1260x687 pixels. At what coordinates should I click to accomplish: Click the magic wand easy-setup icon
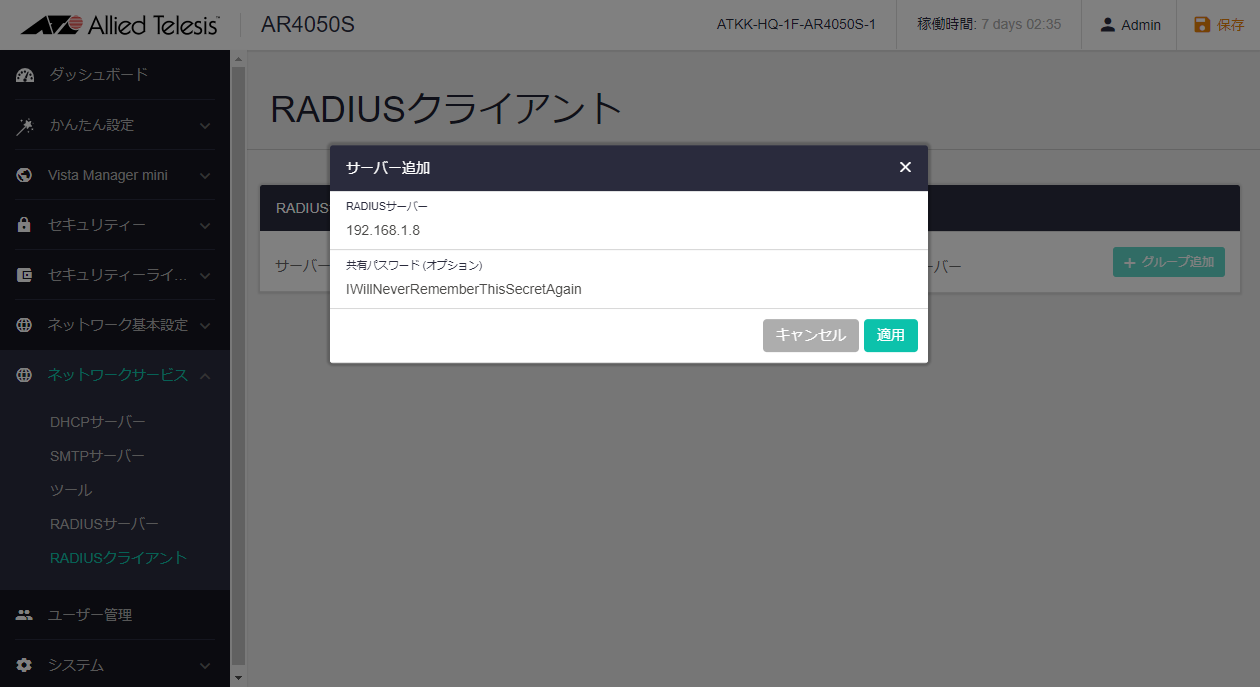click(x=25, y=125)
